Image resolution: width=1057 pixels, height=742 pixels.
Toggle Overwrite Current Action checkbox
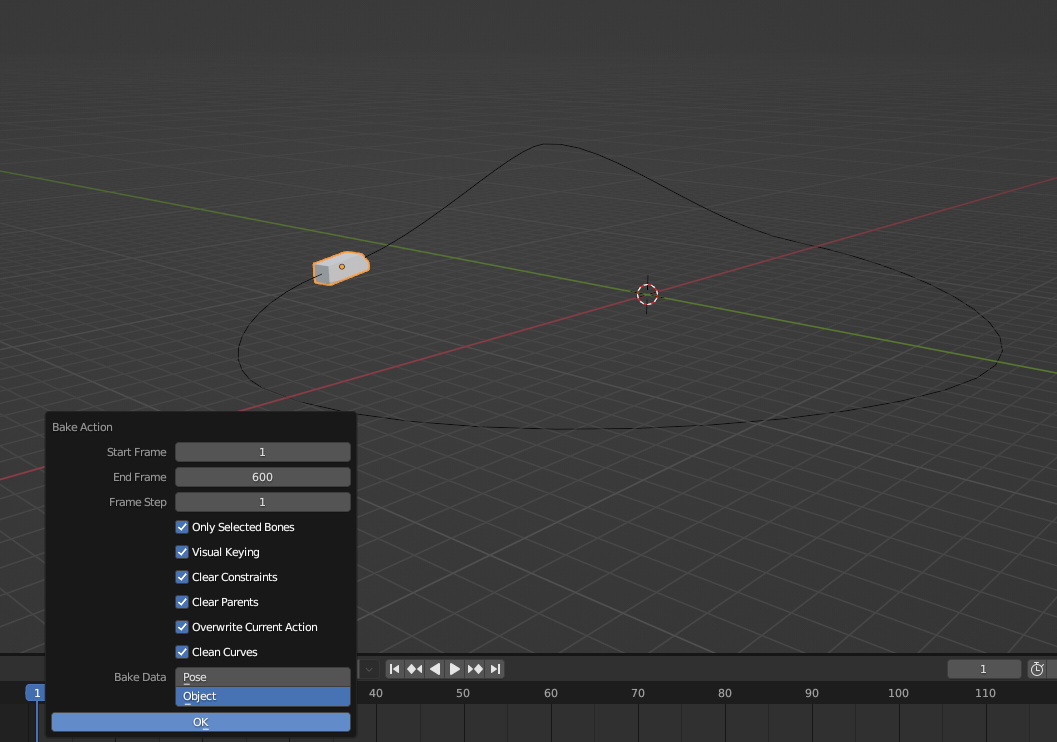182,627
